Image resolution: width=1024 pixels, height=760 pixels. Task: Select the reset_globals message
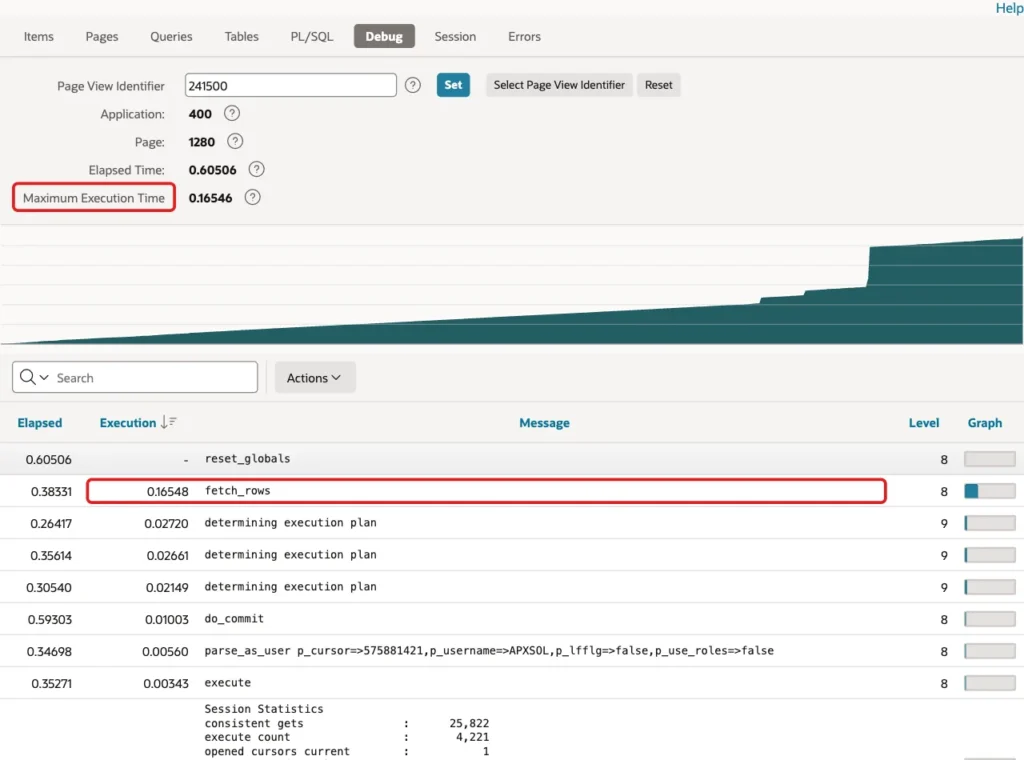(x=248, y=458)
